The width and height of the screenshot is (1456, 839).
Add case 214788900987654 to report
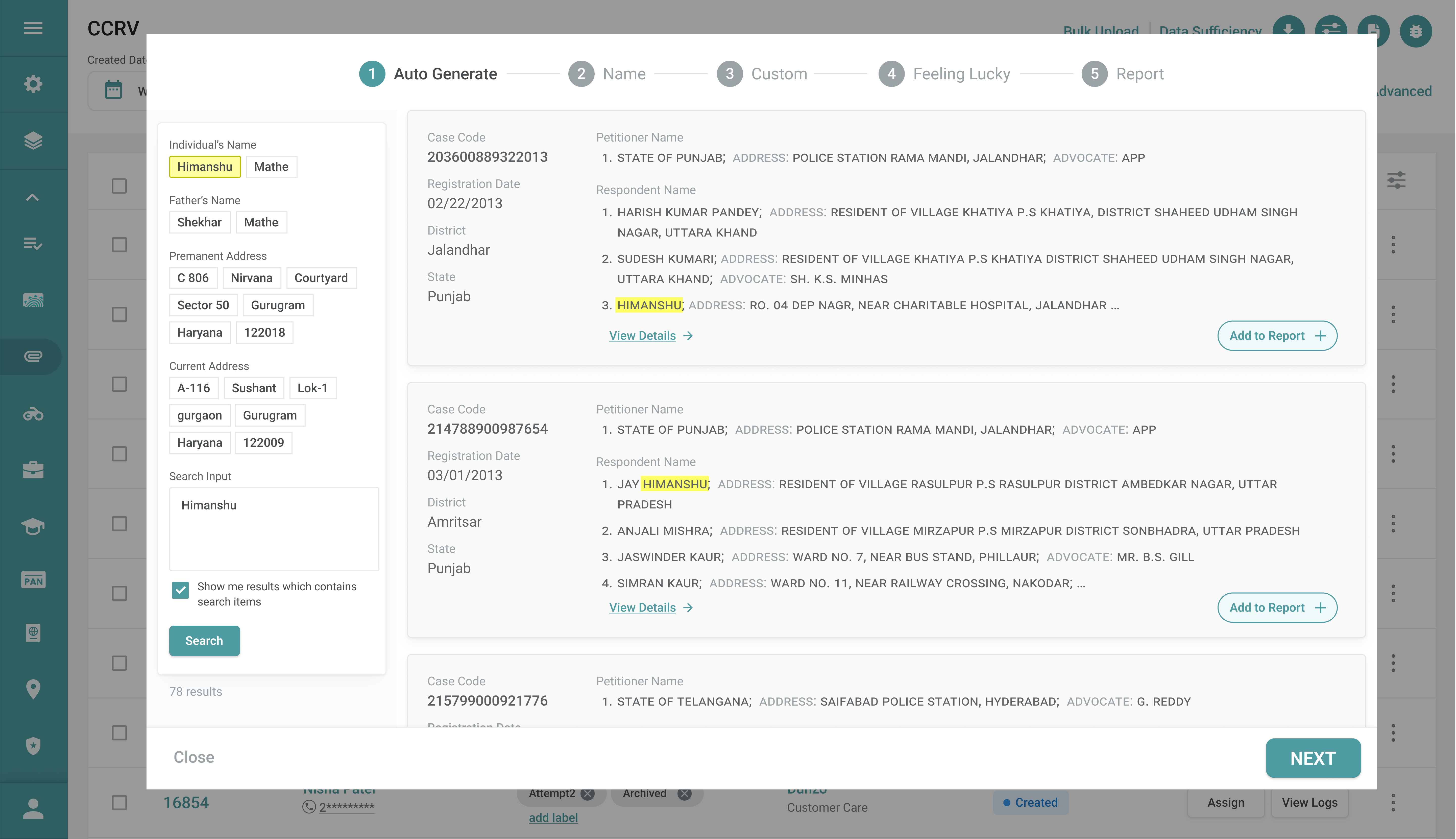click(x=1277, y=608)
